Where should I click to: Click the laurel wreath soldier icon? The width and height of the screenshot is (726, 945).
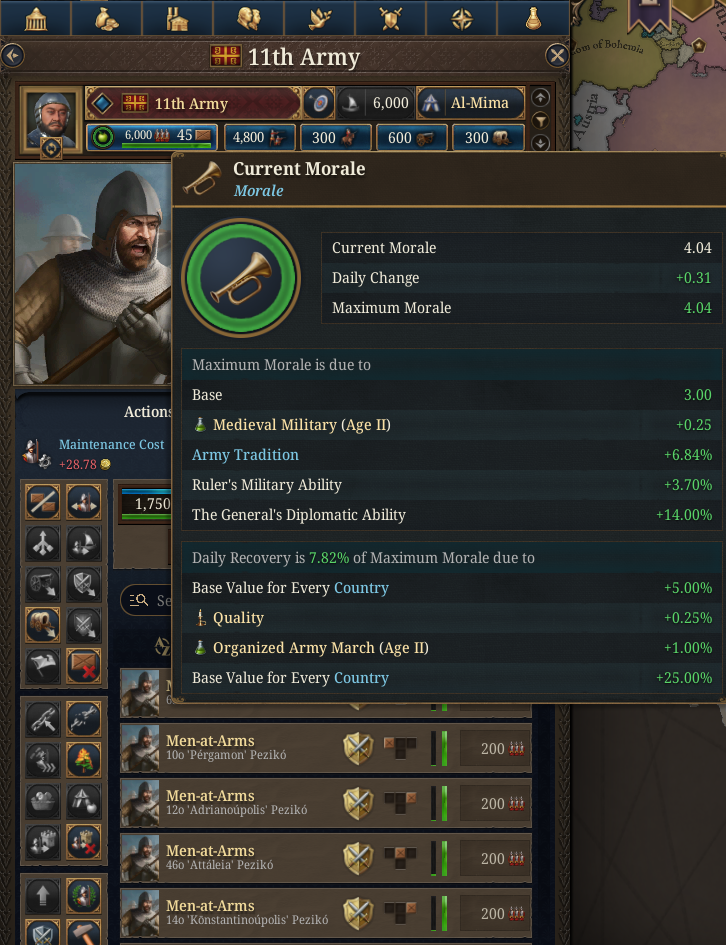(83, 896)
